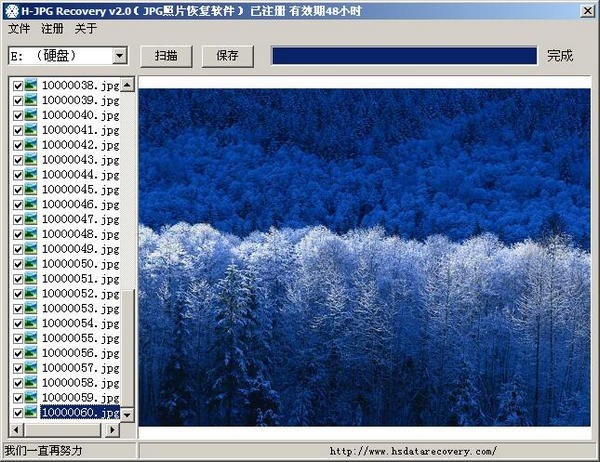Viewport: 600px width, 462px height.
Task: Toggle checkbox for 10000059.jpg
Action: pos(18,398)
